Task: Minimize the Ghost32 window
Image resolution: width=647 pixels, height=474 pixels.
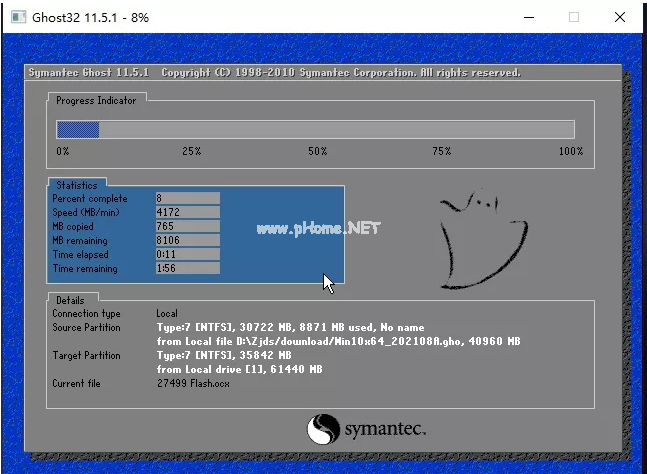Action: point(529,16)
